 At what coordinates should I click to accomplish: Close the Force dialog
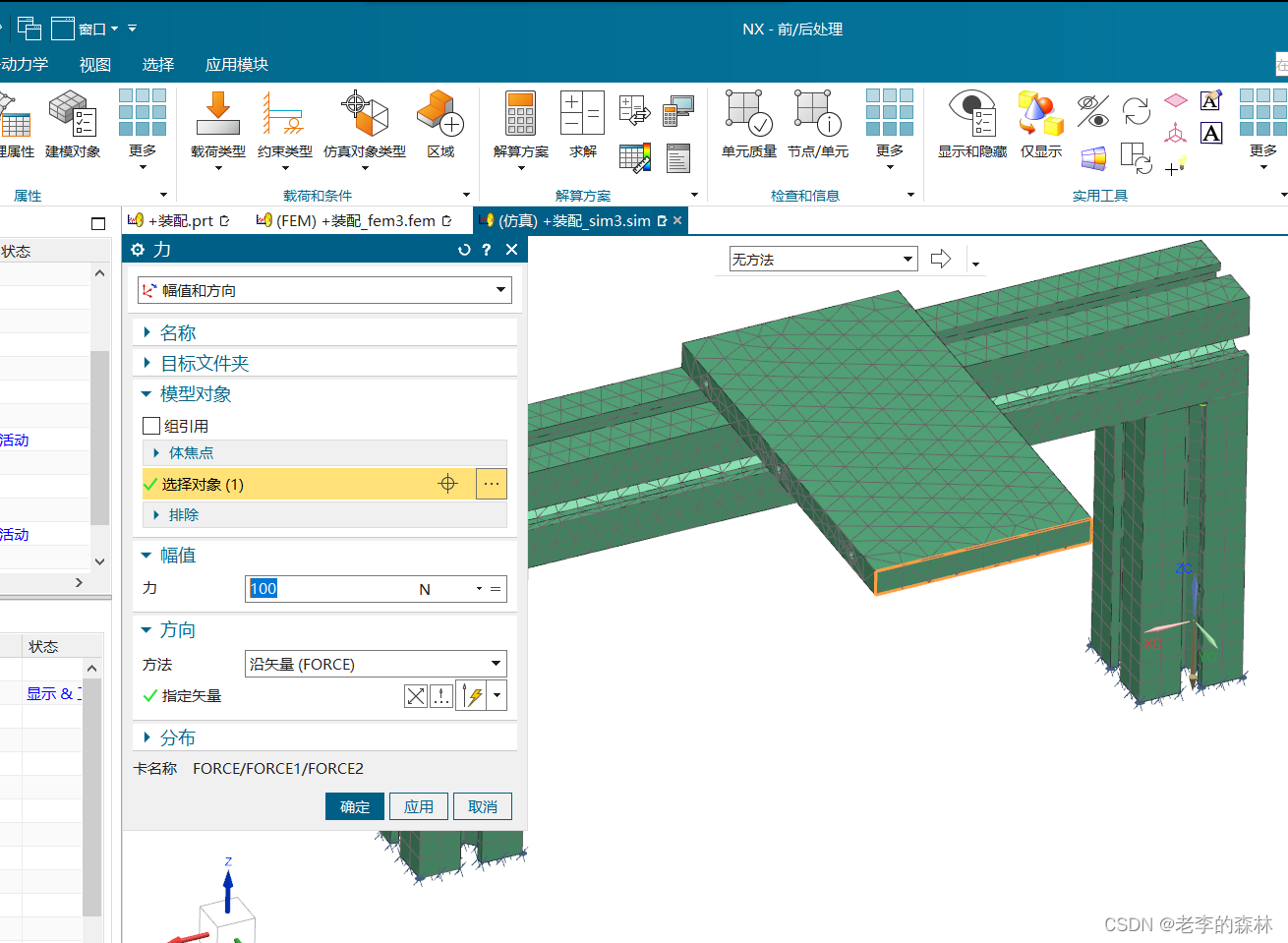click(511, 250)
